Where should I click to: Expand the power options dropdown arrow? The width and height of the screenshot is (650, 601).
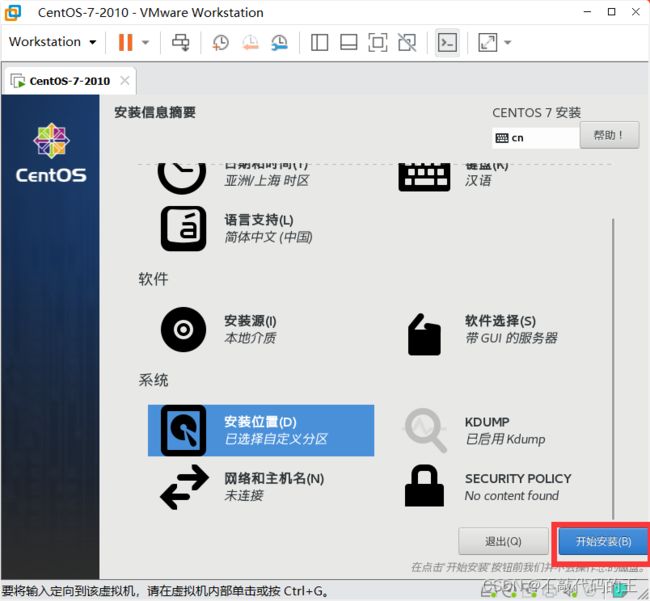click(x=146, y=42)
